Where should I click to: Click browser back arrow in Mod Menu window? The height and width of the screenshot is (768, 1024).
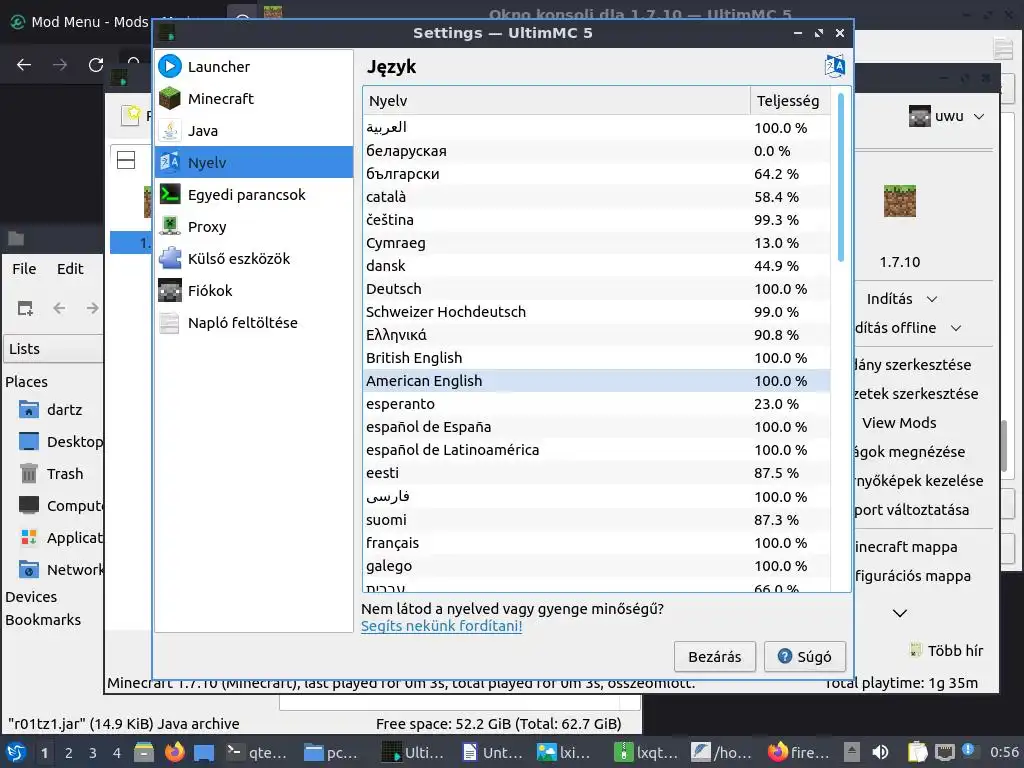tap(24, 65)
